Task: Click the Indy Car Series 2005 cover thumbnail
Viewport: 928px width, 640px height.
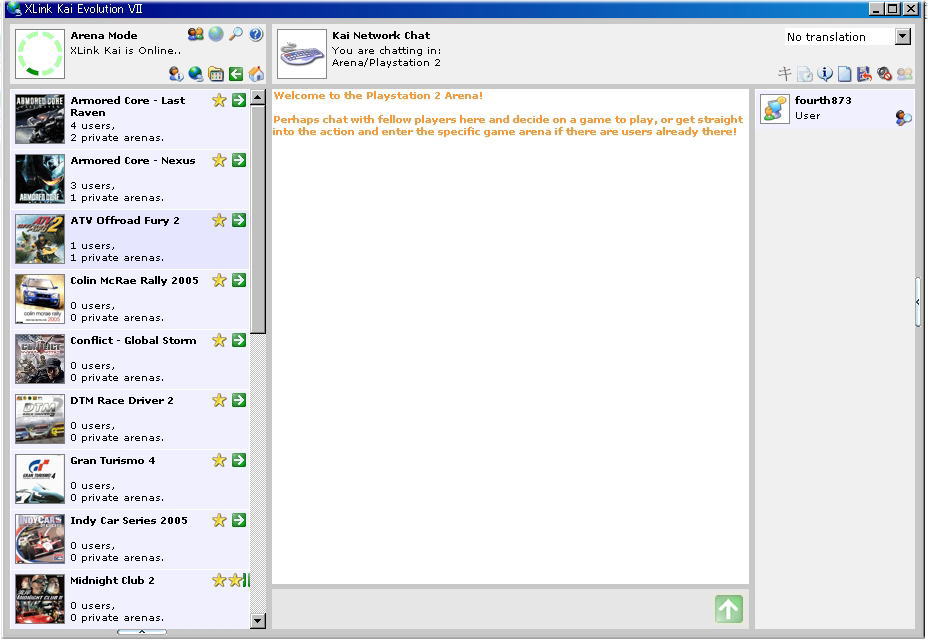Action: (x=40, y=539)
